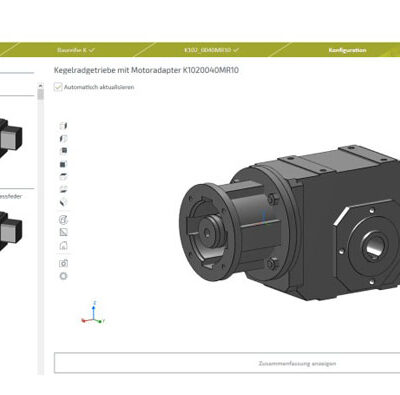Choose the isometric view cube icon

point(63,202)
